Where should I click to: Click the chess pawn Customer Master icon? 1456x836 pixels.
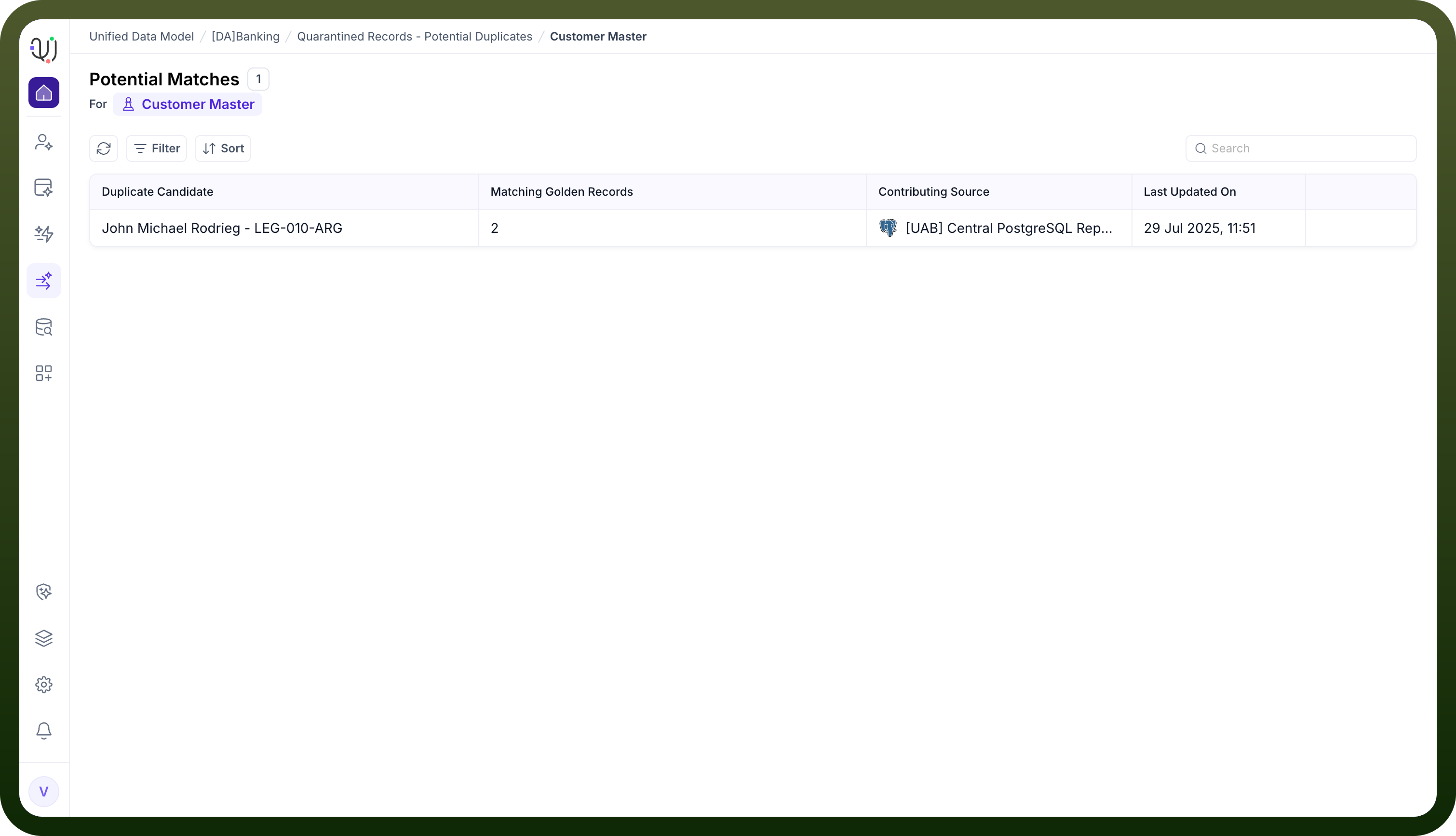pos(129,104)
